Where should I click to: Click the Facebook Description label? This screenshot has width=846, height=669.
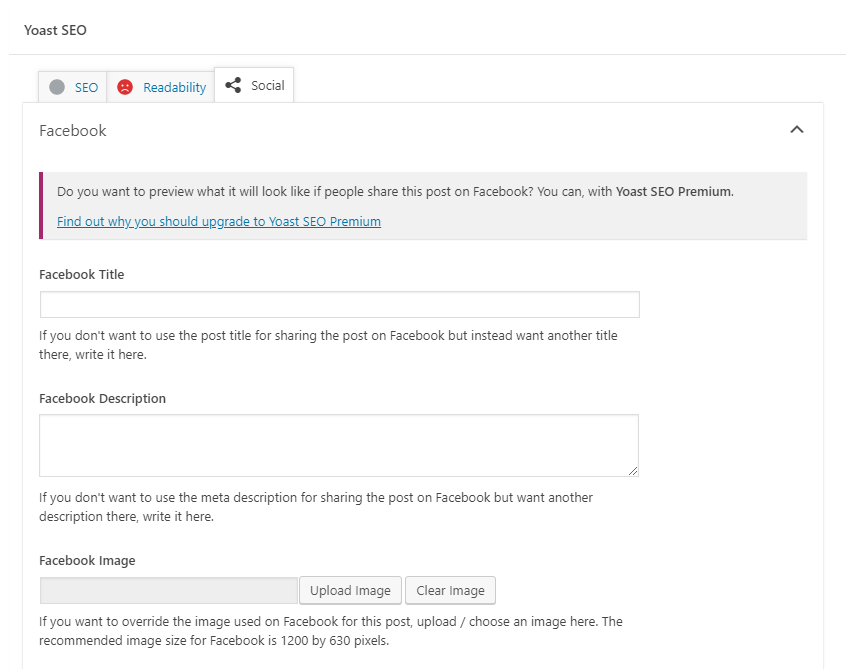tap(103, 399)
